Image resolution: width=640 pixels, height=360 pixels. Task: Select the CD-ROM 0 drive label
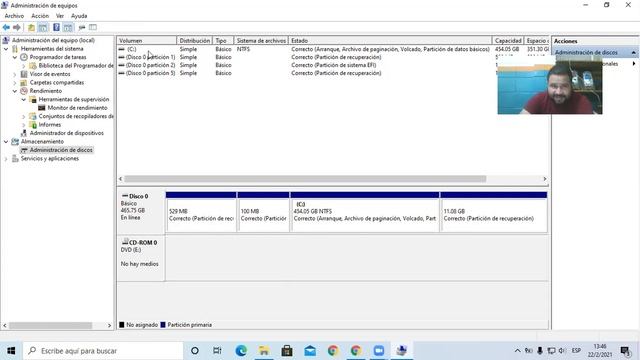(x=141, y=258)
